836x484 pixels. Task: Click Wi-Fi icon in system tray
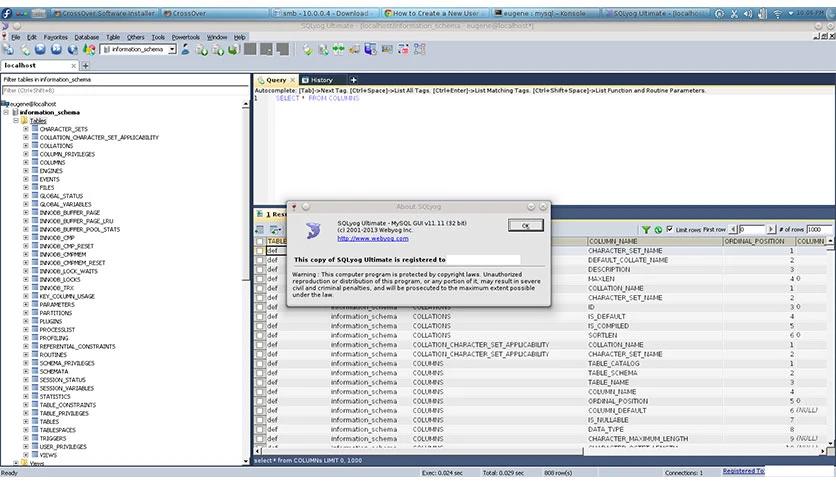[777, 14]
